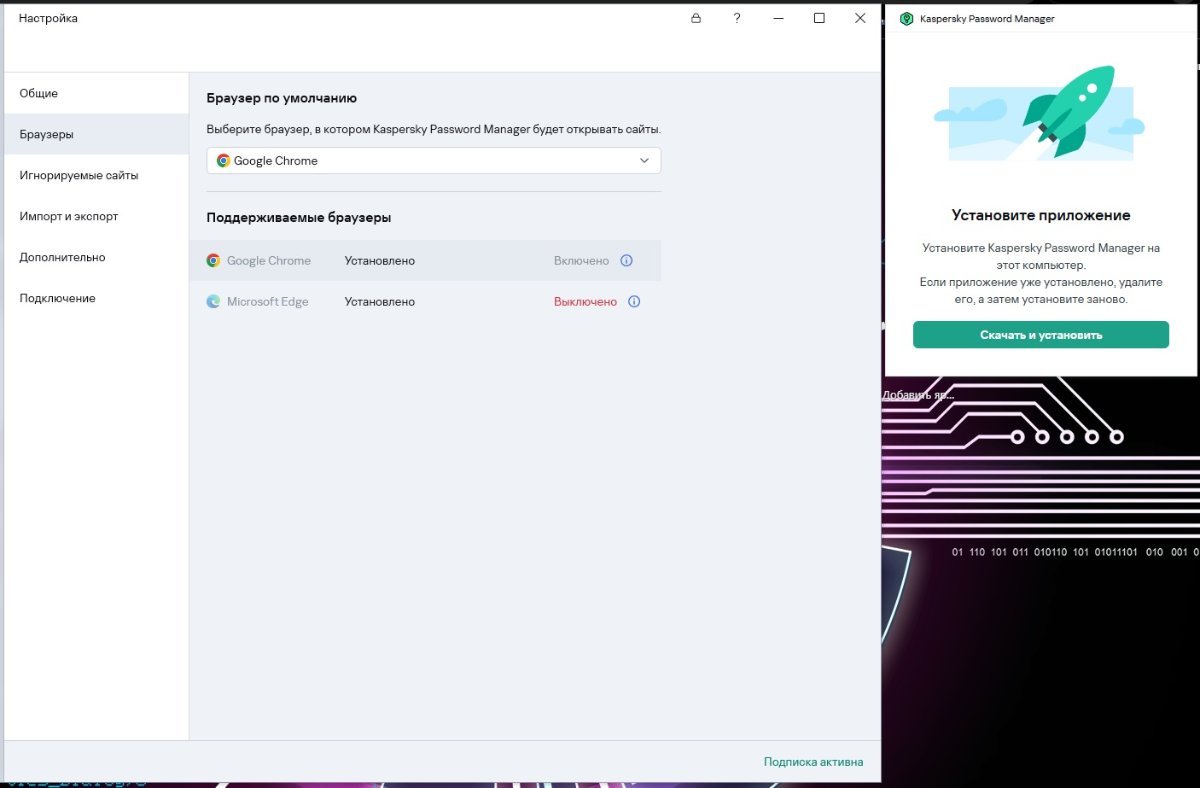The width and height of the screenshot is (1200, 788).
Task: Click the dropdown chevron arrow
Action: point(644,160)
